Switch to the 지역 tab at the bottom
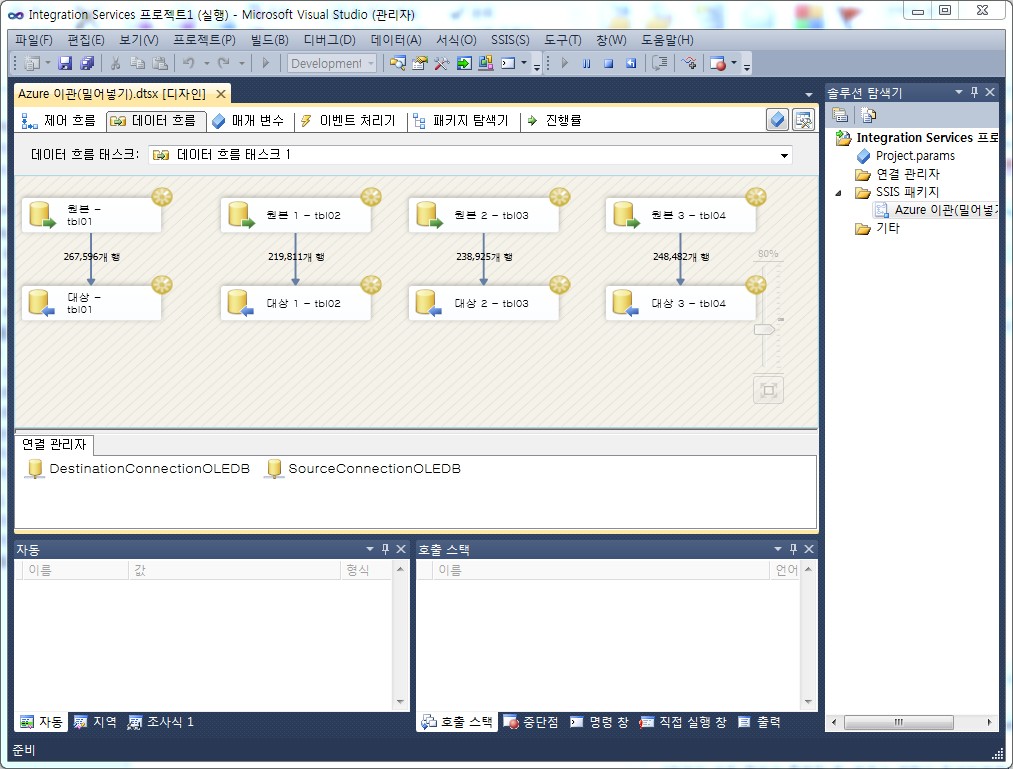 point(95,722)
